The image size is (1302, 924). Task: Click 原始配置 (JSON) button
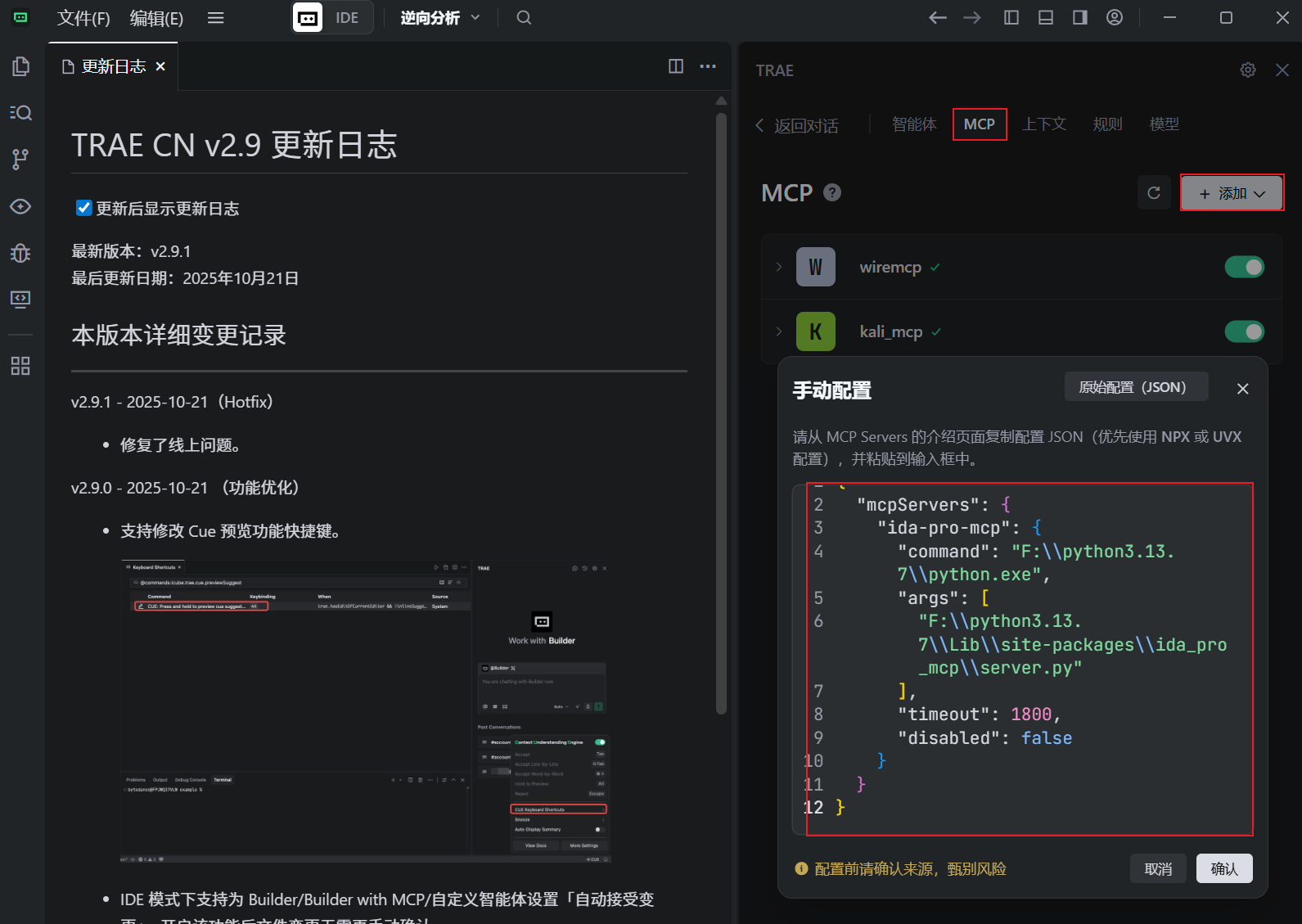pyautogui.click(x=1136, y=387)
